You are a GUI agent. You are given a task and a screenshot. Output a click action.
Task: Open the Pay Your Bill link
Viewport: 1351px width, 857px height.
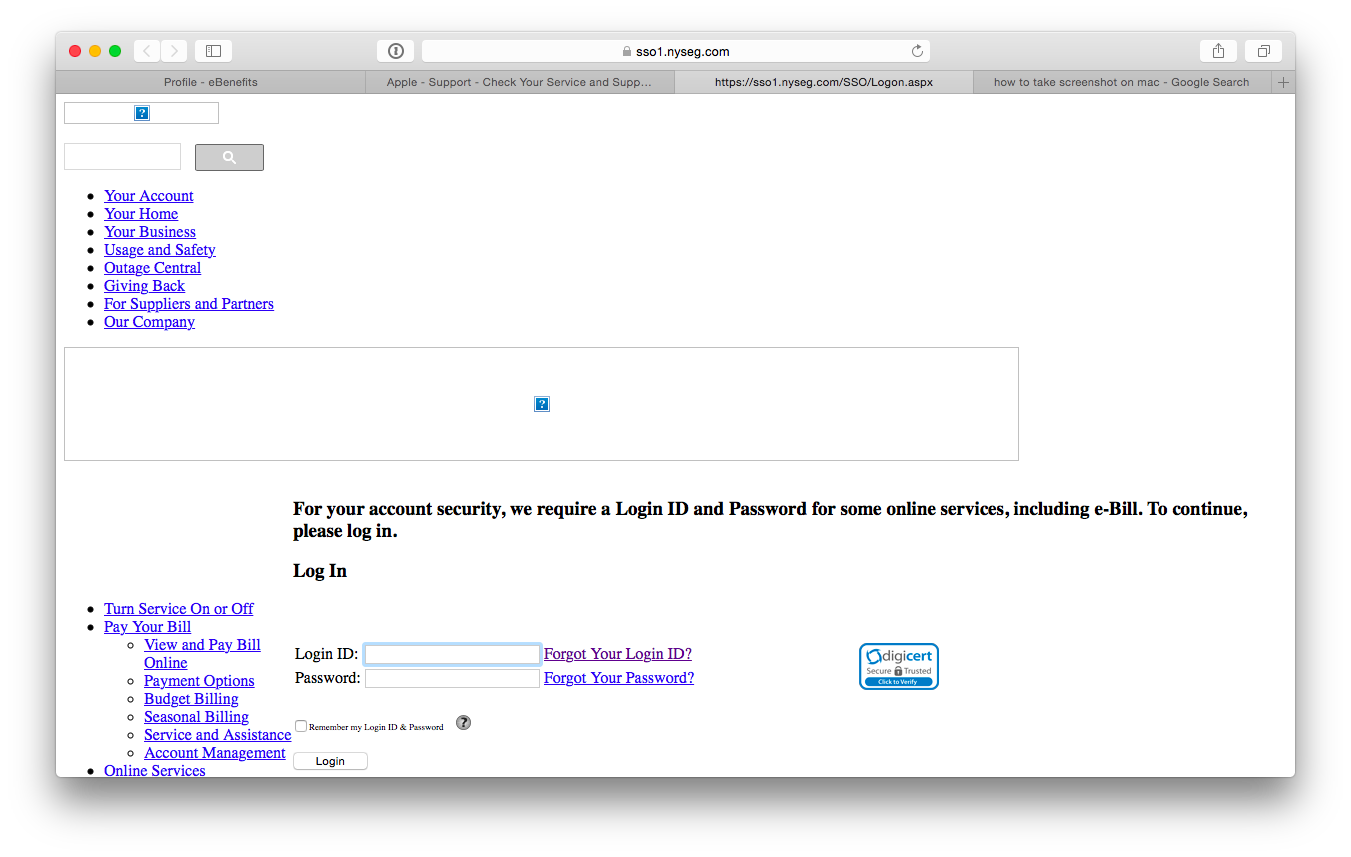pyautogui.click(x=147, y=627)
